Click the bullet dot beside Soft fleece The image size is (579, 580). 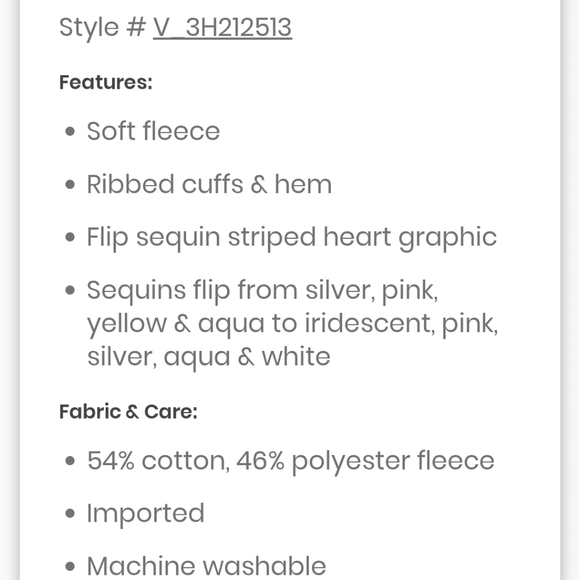tap(70, 132)
